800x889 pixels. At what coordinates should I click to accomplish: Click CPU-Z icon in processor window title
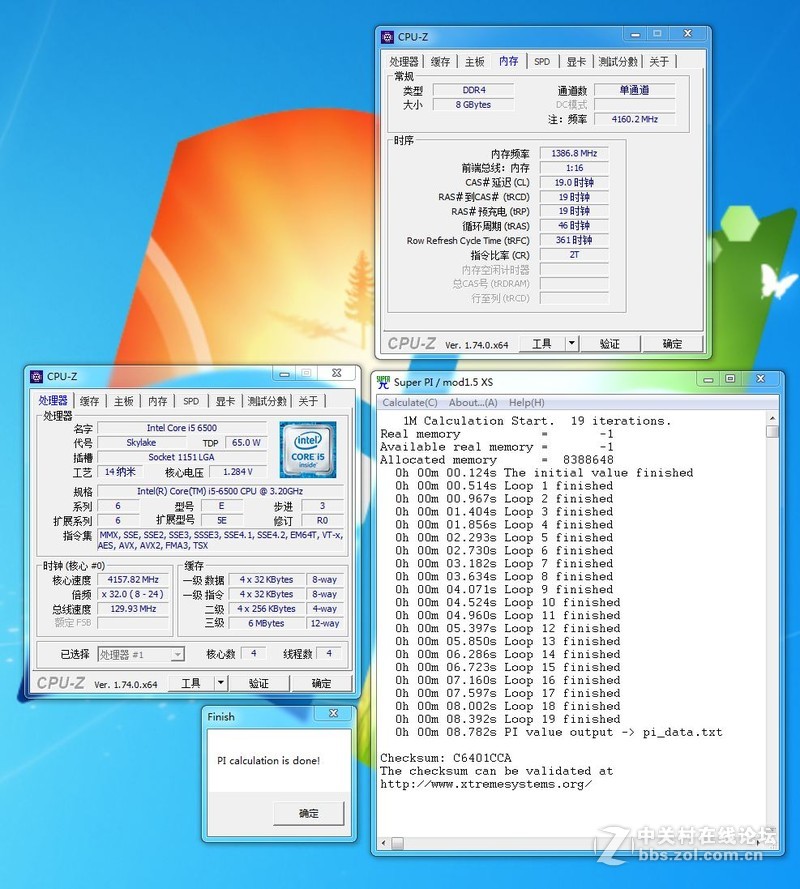pyautogui.click(x=36, y=376)
